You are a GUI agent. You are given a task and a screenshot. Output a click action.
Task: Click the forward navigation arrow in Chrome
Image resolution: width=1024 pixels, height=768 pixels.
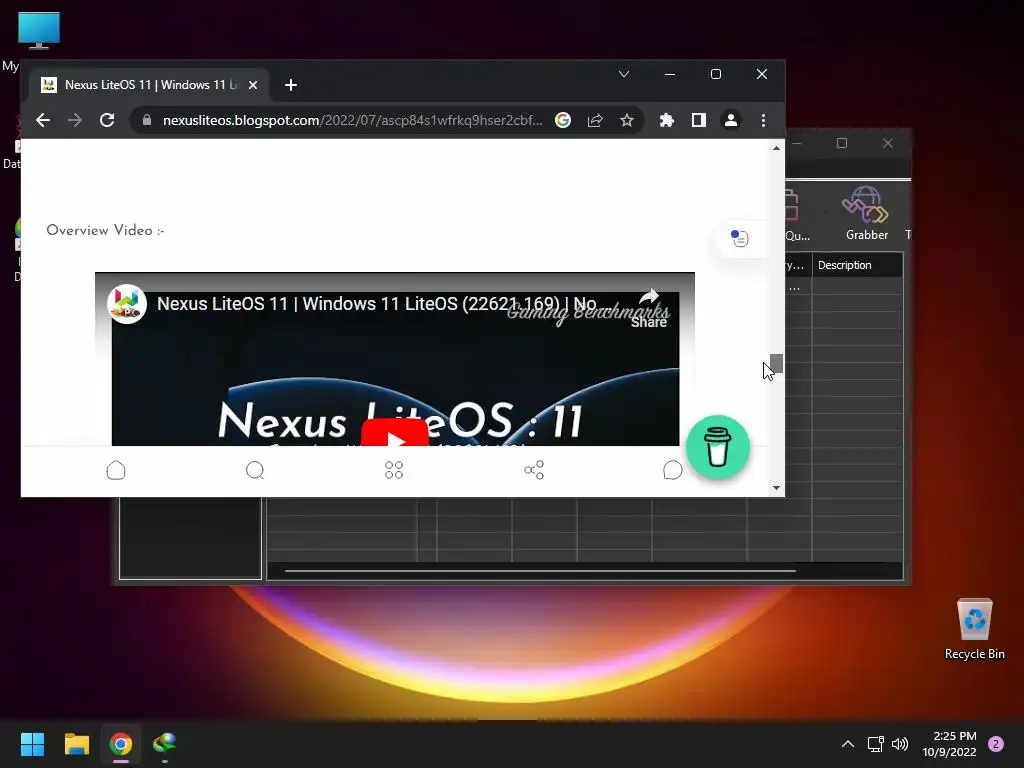(75, 120)
